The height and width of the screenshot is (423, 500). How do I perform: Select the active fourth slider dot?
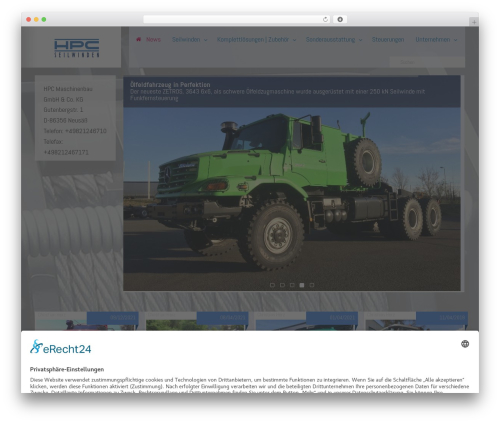302,285
